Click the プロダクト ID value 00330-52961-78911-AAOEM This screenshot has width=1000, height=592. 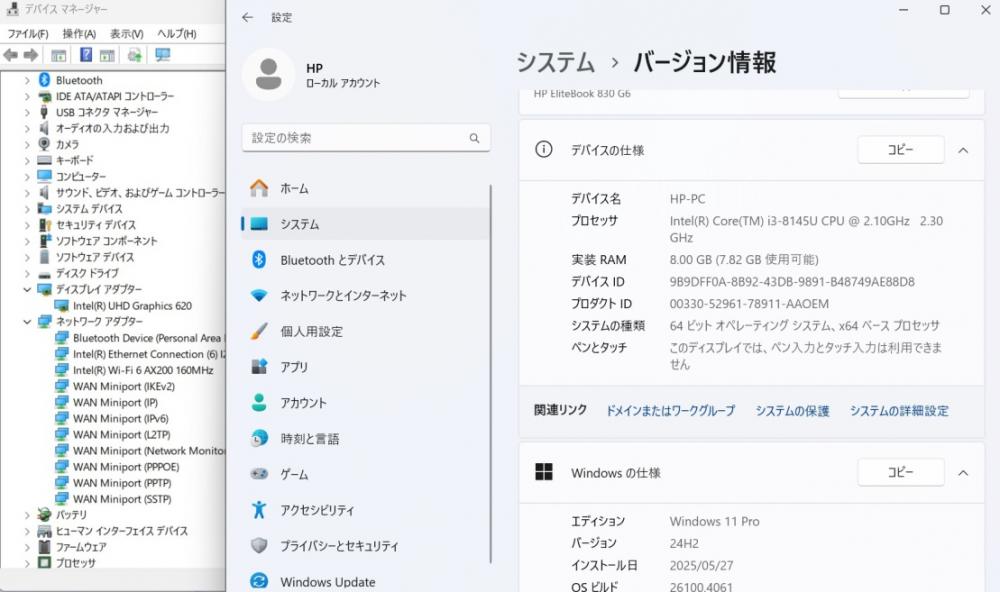coord(749,304)
